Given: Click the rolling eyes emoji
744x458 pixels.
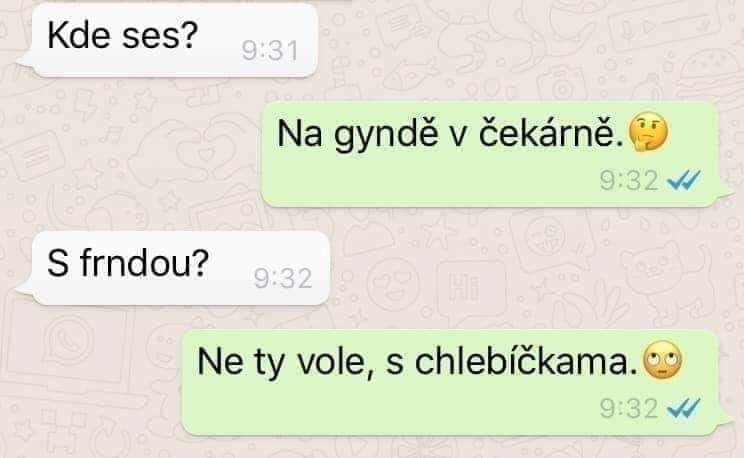Looking at the screenshot, I should [x=662, y=360].
